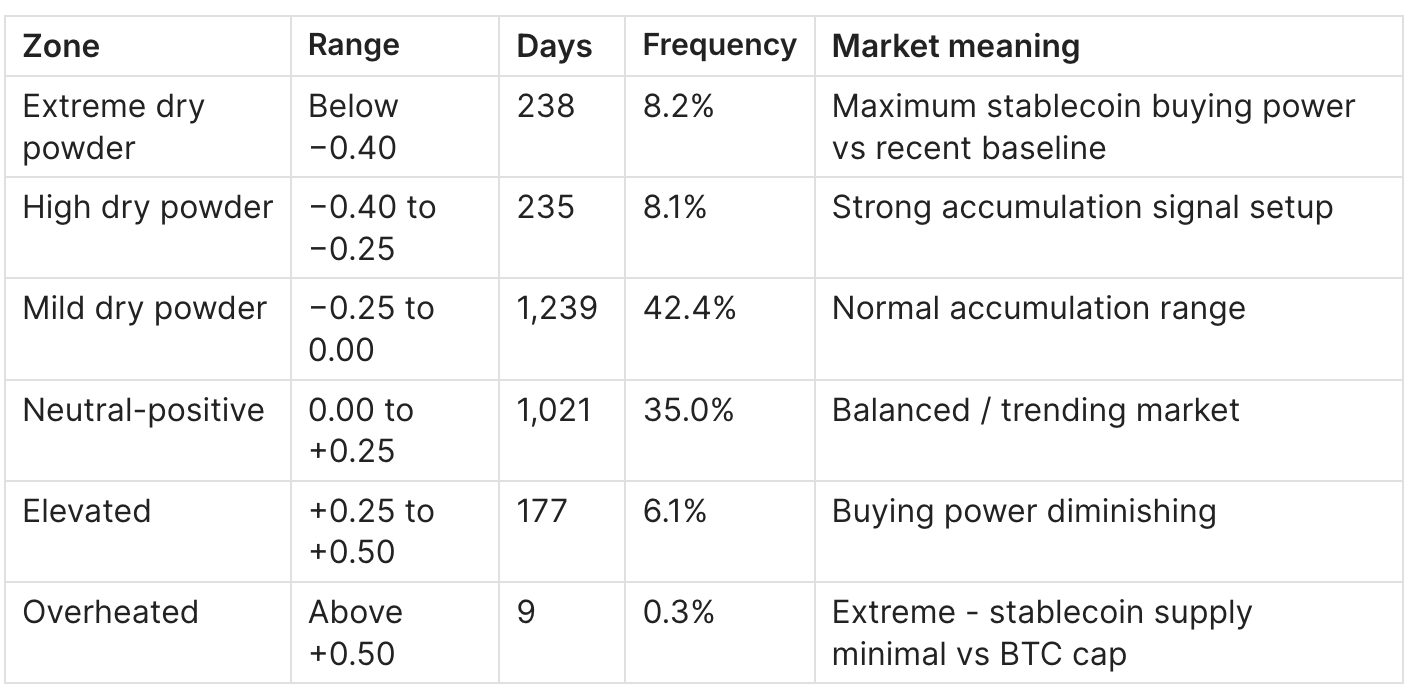
Task: Click the 0.3% frequency cell
Action: tap(678, 612)
